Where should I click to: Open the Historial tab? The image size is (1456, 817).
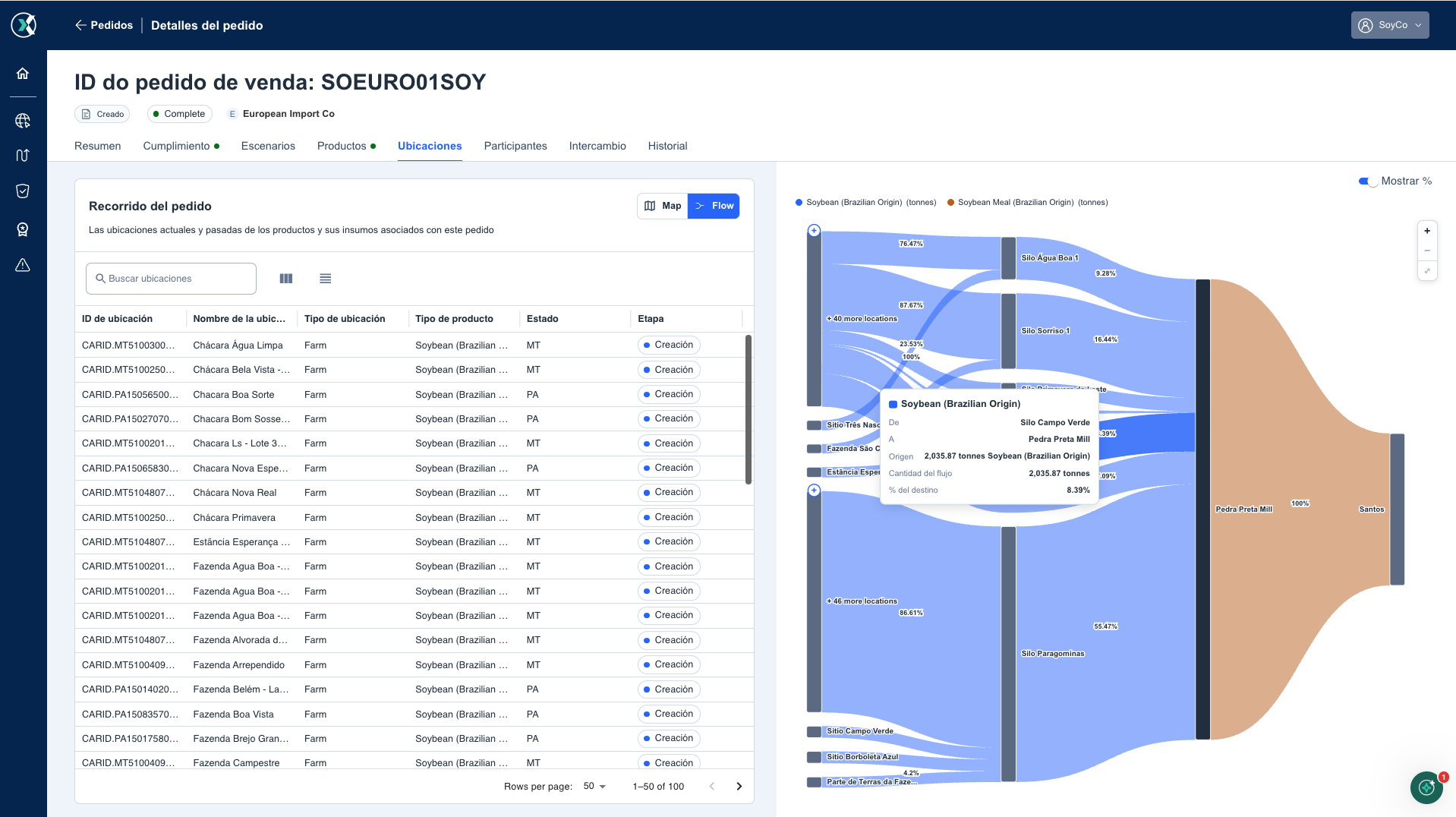[667, 146]
